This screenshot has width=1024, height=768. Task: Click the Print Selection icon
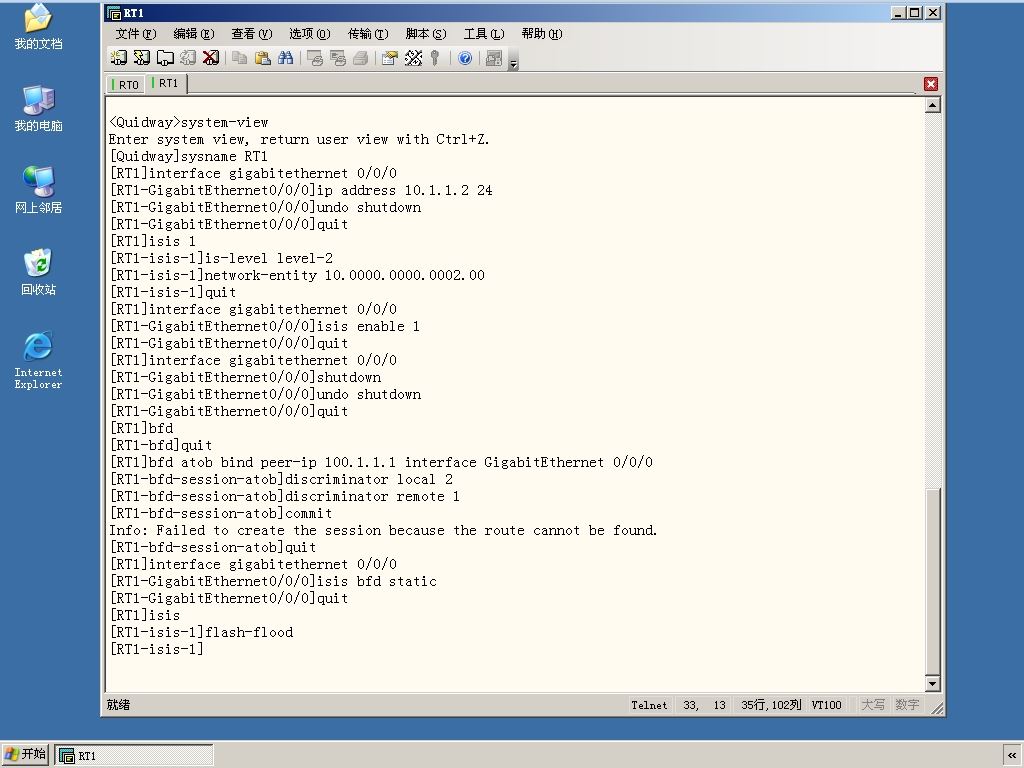tap(338, 58)
